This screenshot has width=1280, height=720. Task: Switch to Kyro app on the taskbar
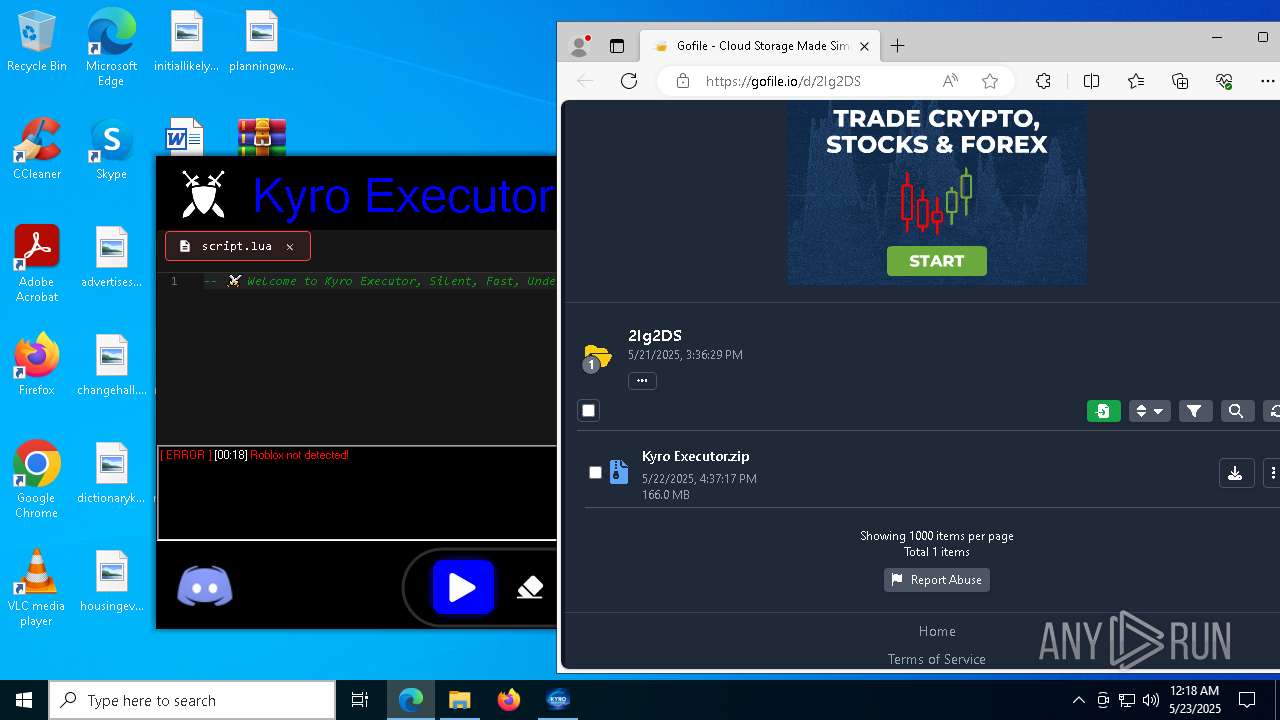[558, 700]
